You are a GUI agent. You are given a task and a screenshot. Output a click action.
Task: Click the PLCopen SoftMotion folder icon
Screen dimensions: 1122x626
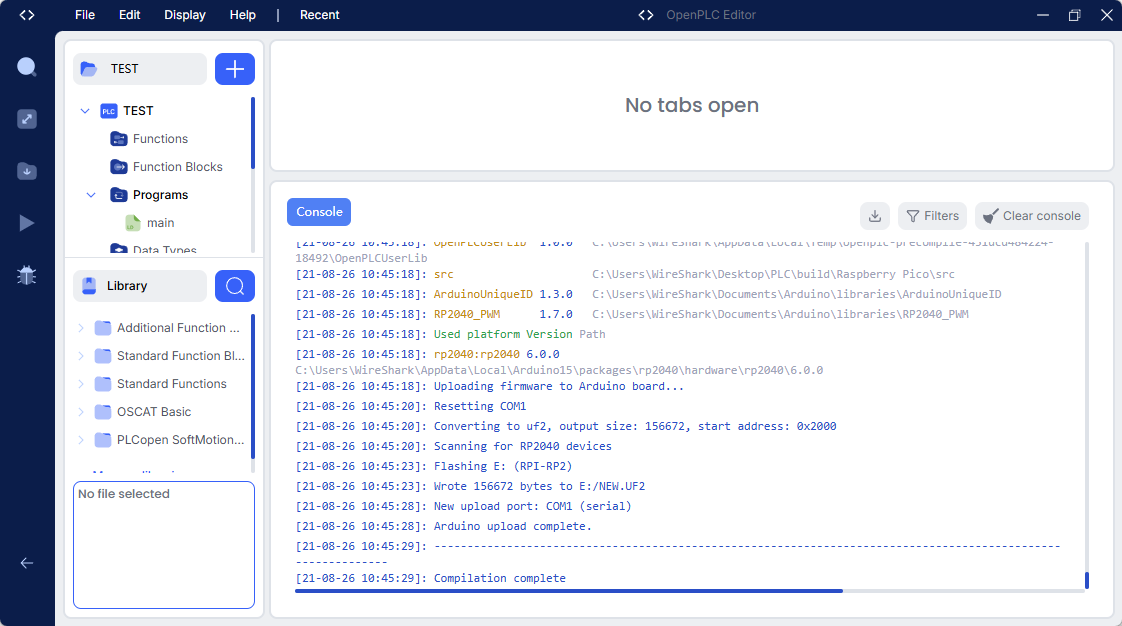(103, 440)
